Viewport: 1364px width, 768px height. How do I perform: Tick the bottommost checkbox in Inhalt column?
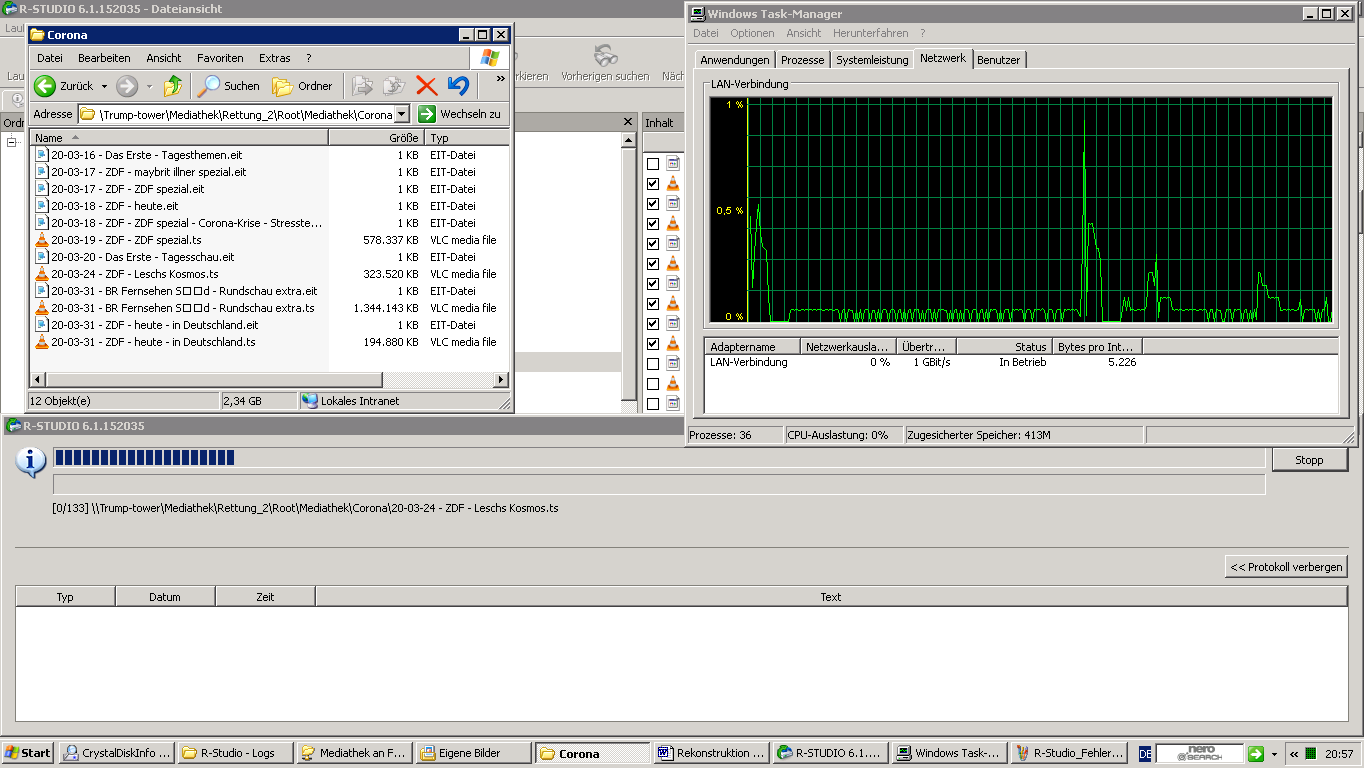[653, 404]
